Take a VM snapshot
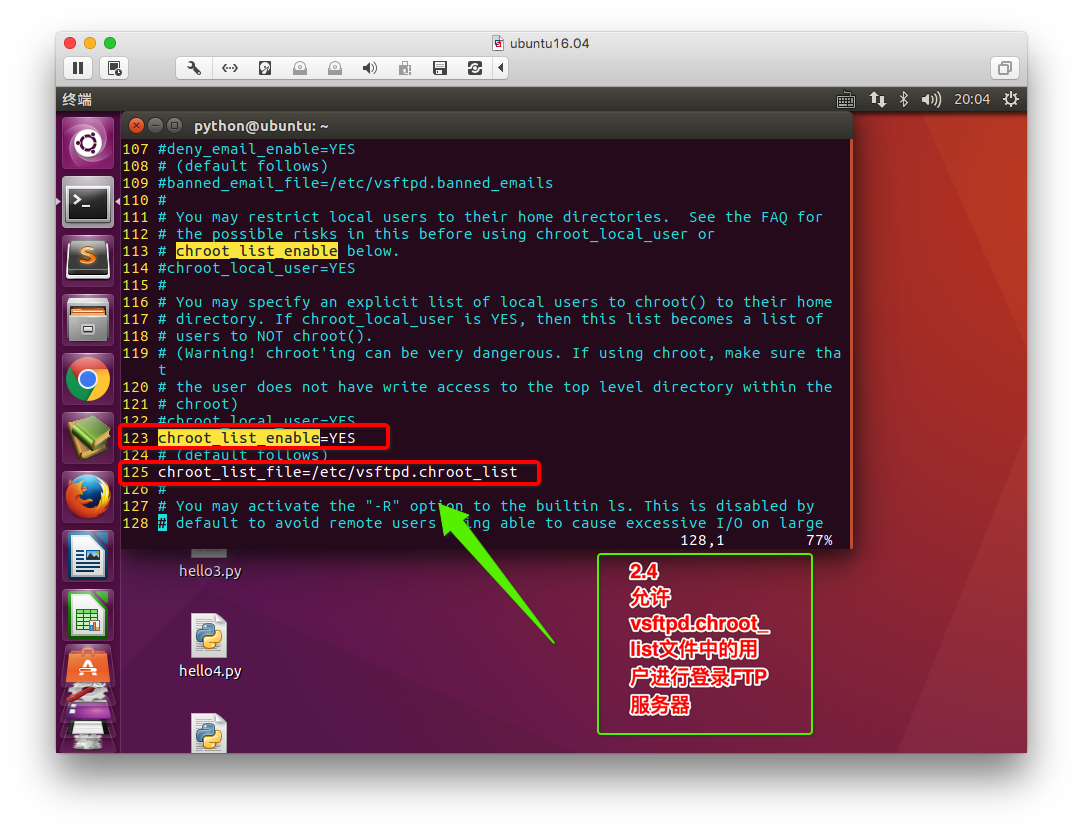Screen dimensions: 1083x833 coord(115,68)
